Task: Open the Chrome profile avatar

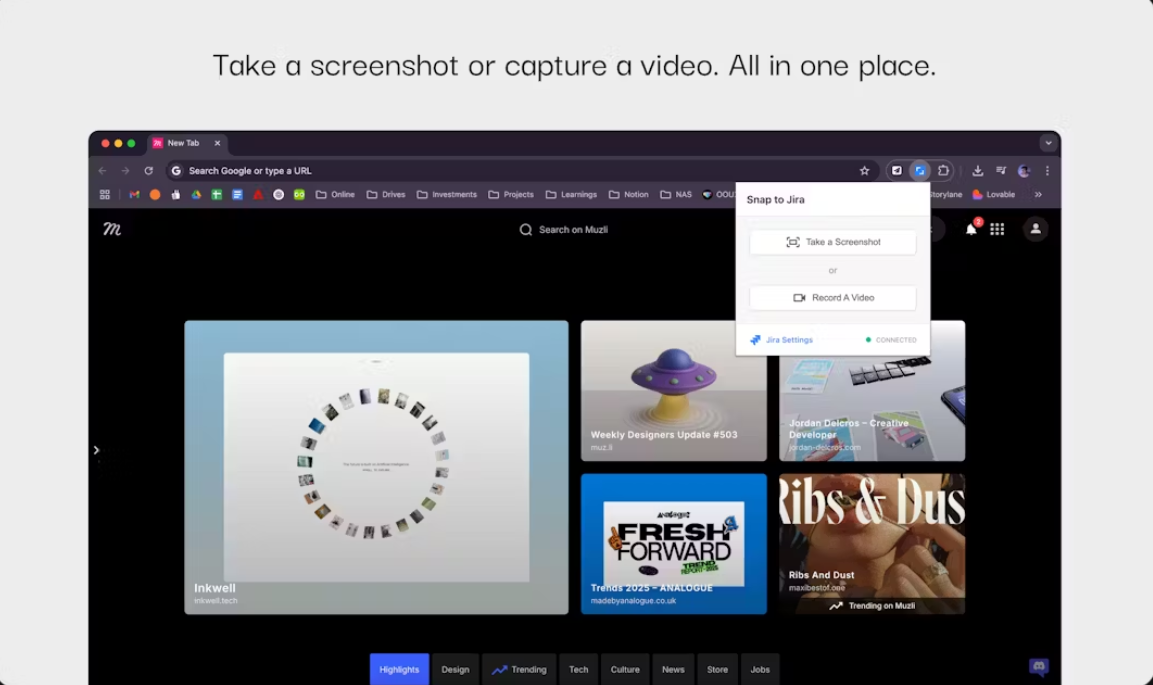Action: pos(1024,171)
